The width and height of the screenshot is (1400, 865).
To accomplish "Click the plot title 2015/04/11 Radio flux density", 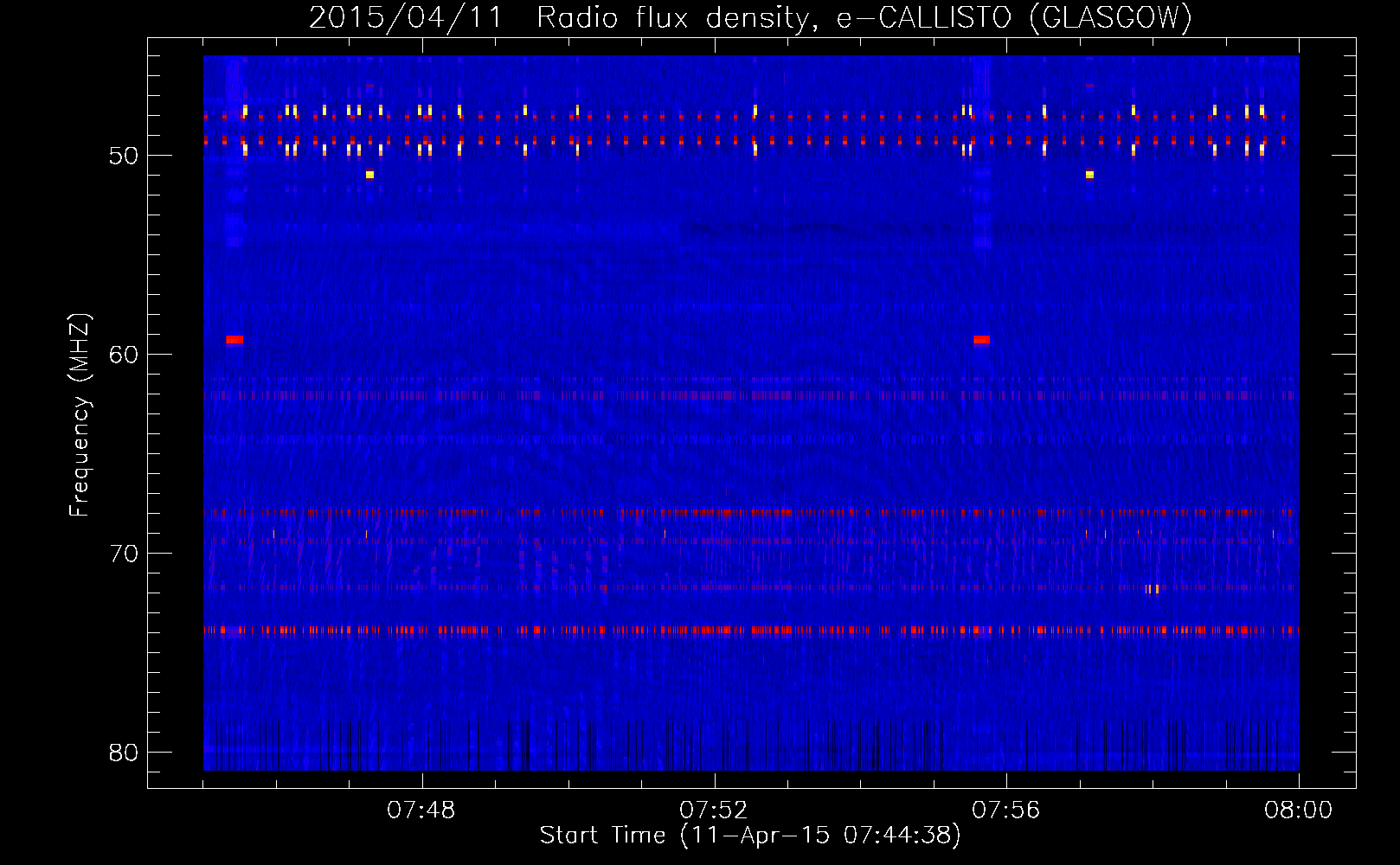I will (x=750, y=16).
